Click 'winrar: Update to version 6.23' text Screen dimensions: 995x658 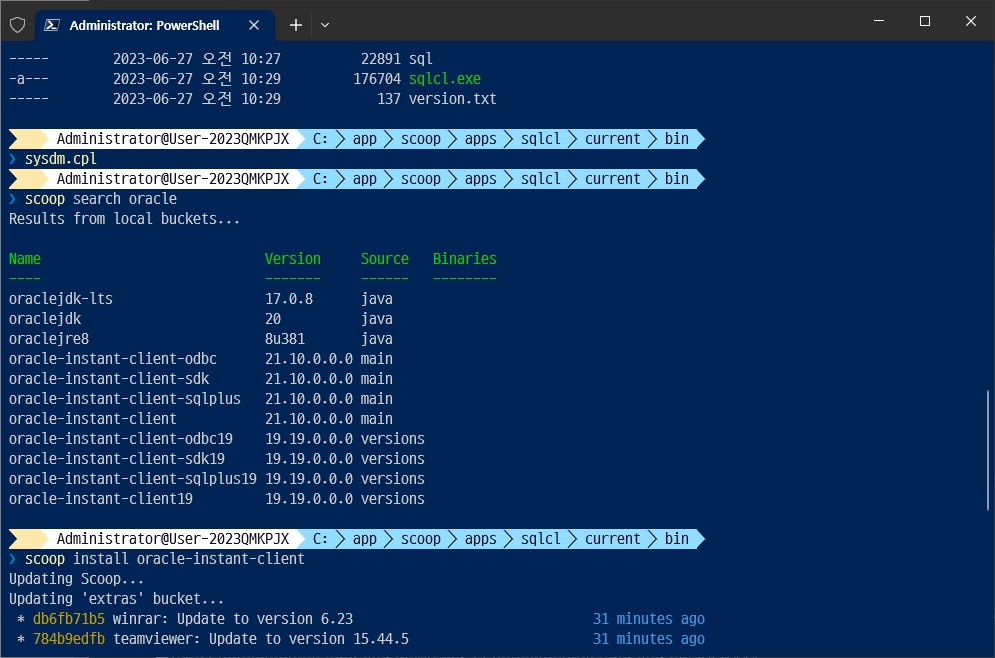[233, 619]
